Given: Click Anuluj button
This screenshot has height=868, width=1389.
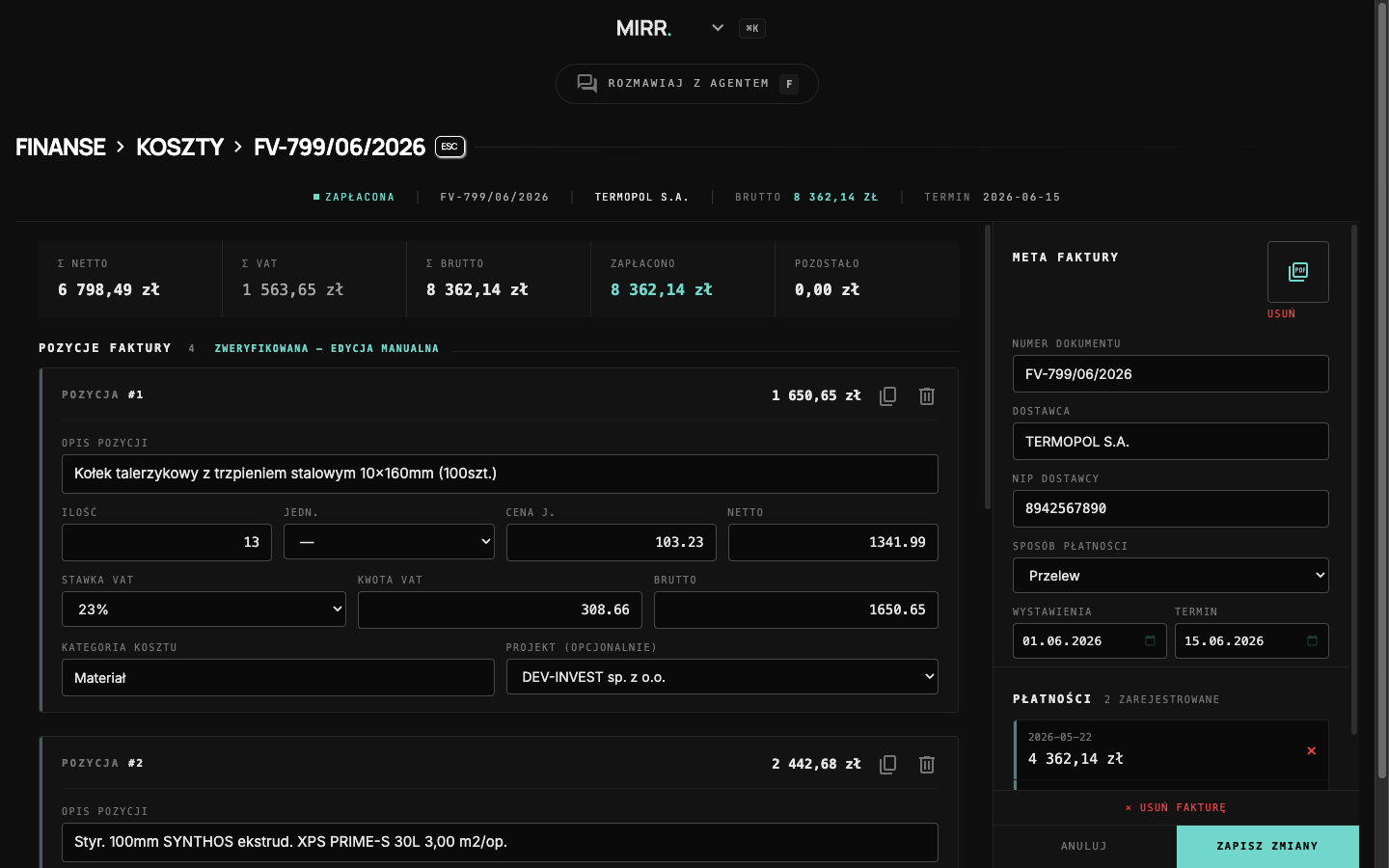Looking at the screenshot, I should tap(1084, 847).
